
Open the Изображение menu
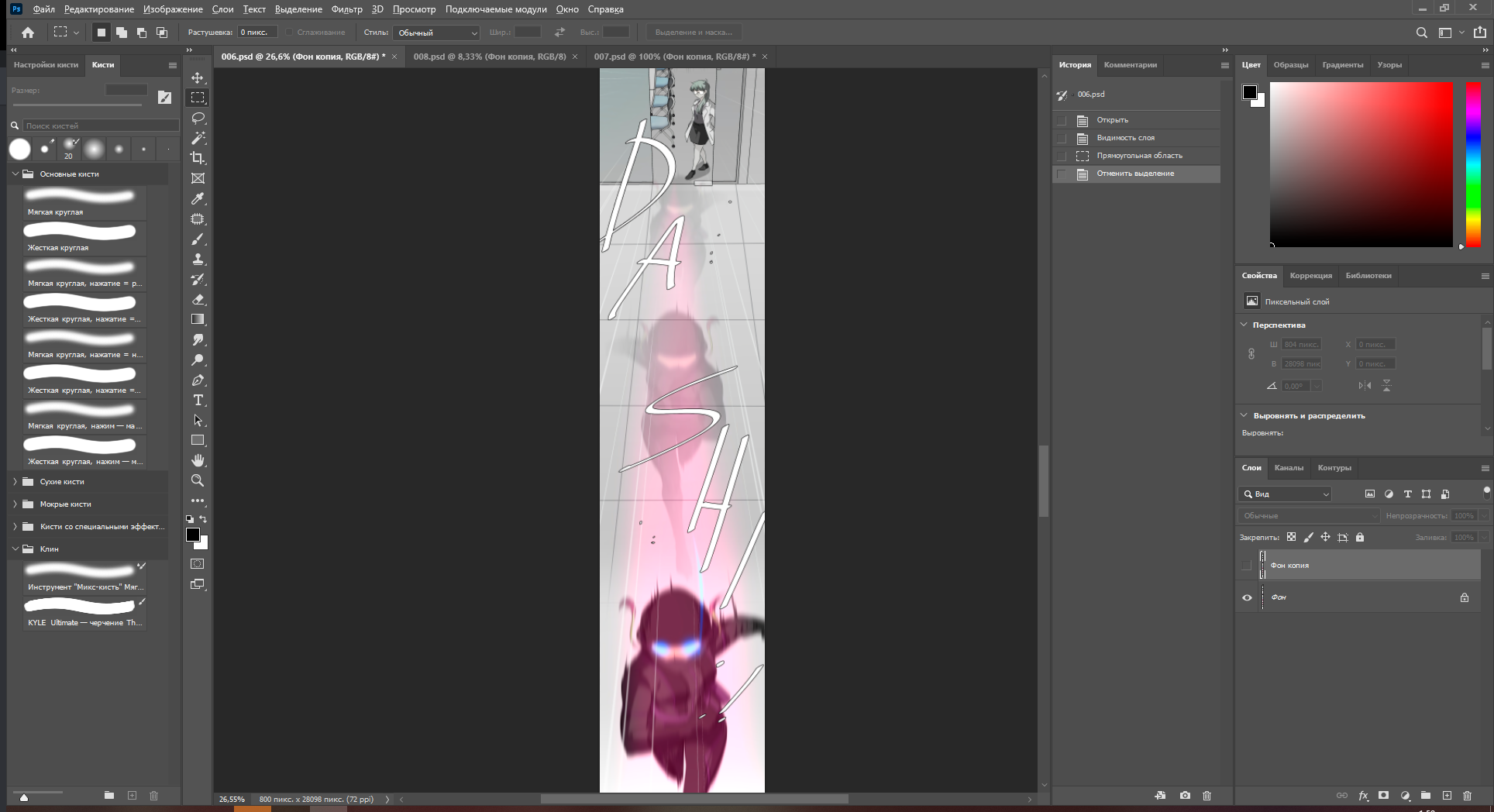click(x=173, y=9)
